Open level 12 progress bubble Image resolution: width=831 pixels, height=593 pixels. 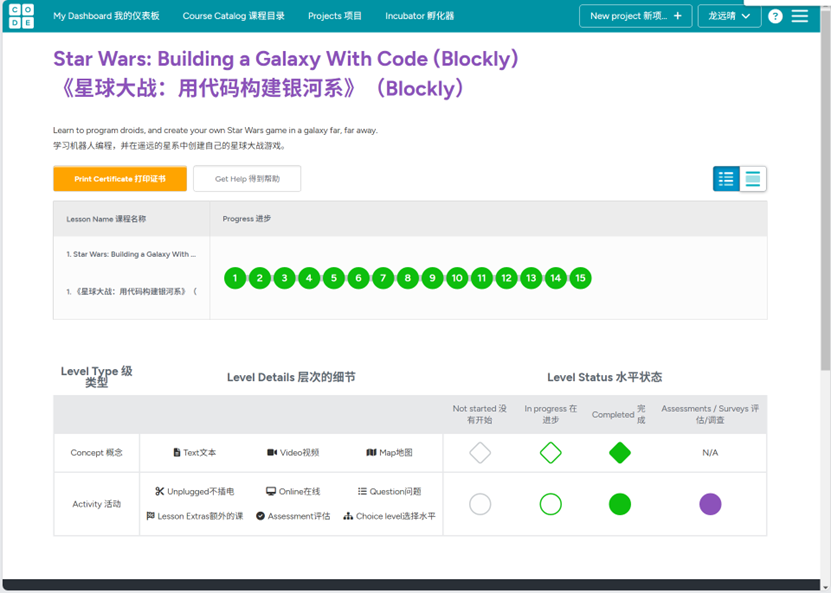pyautogui.click(x=507, y=278)
